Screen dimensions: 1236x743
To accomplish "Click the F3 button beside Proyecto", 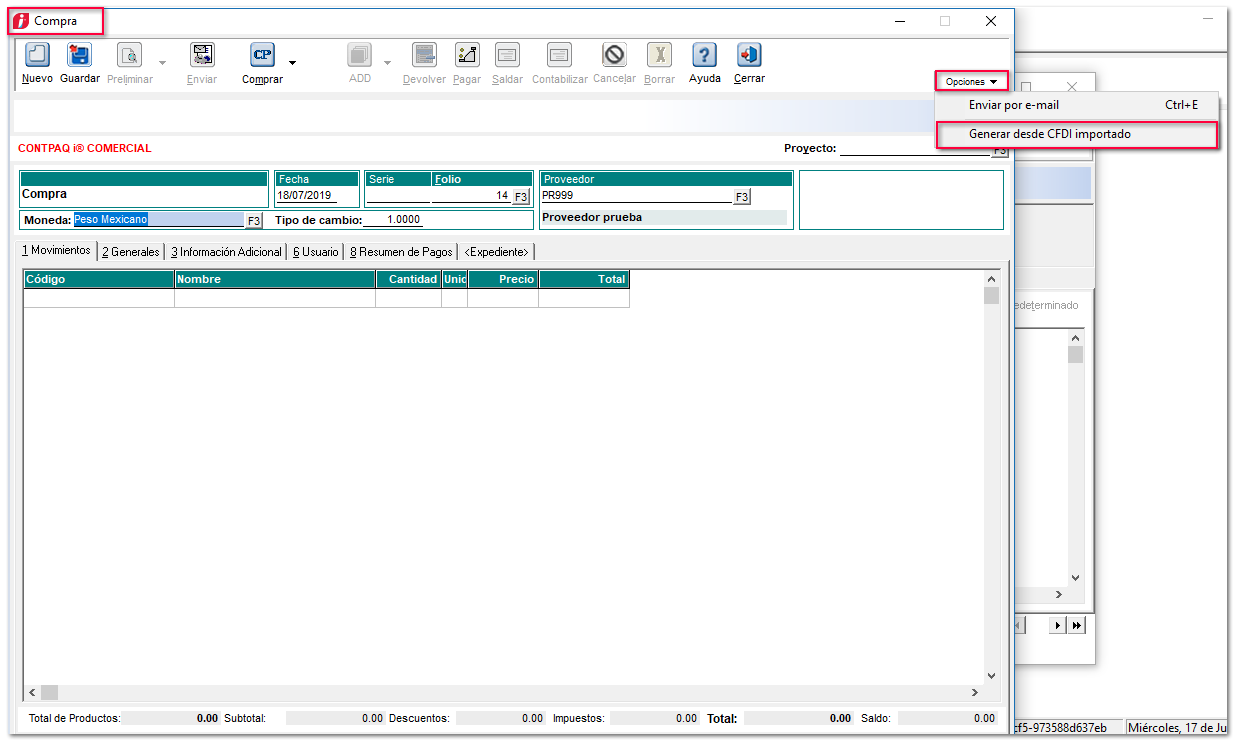I will 1000,151.
